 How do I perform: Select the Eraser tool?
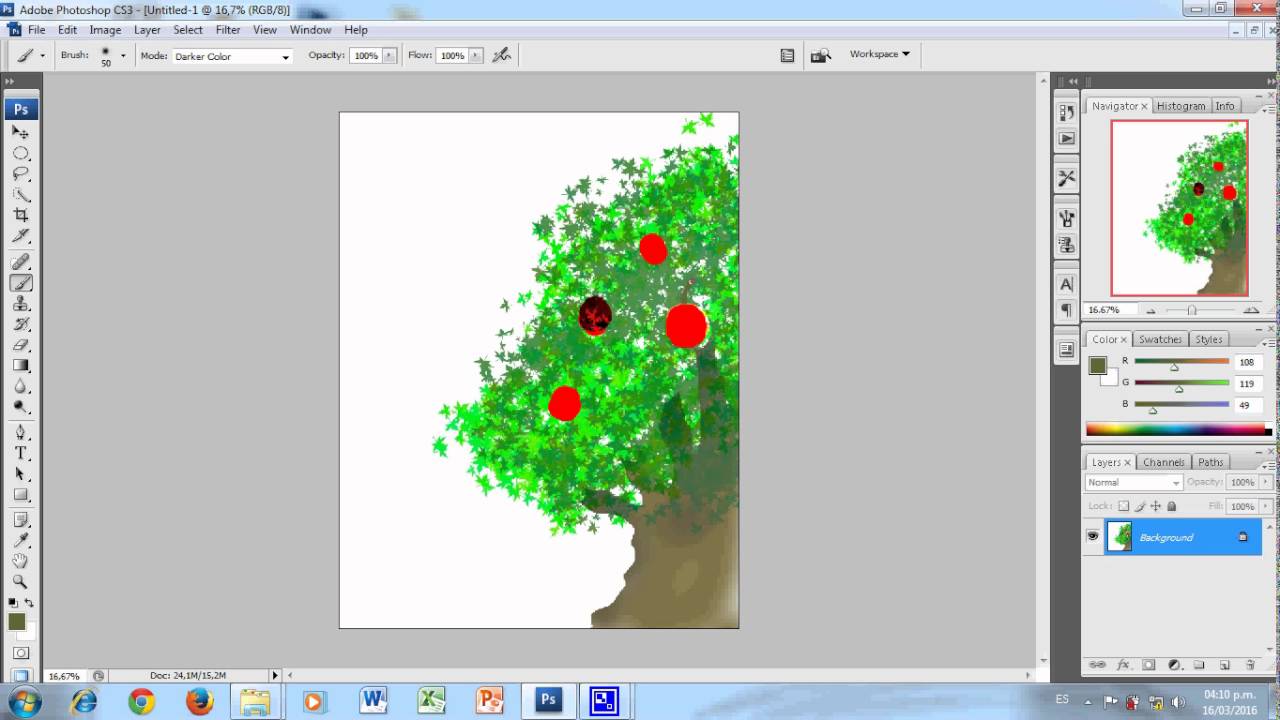tap(21, 345)
